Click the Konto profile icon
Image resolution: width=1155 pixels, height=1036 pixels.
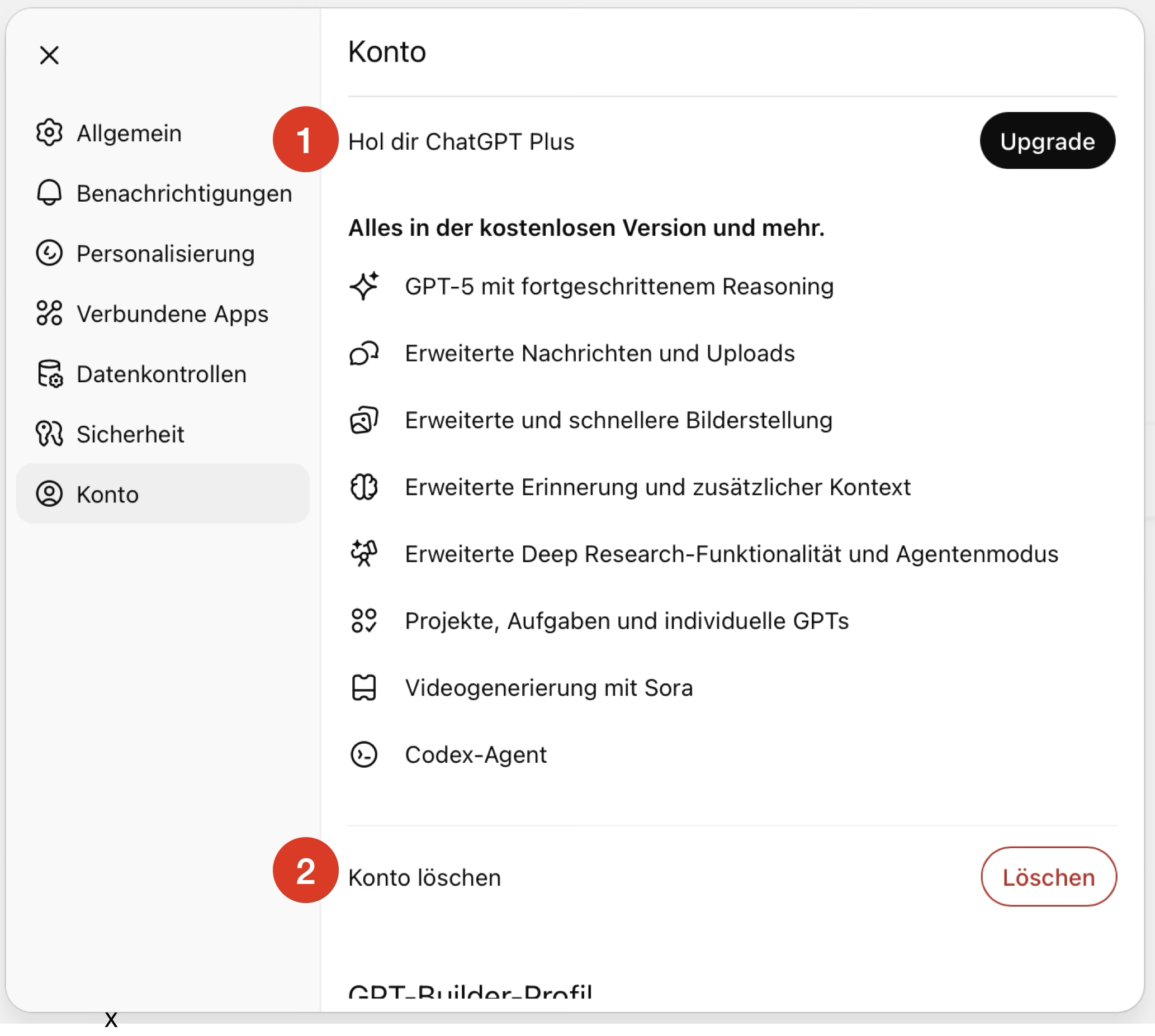pyautogui.click(x=49, y=493)
